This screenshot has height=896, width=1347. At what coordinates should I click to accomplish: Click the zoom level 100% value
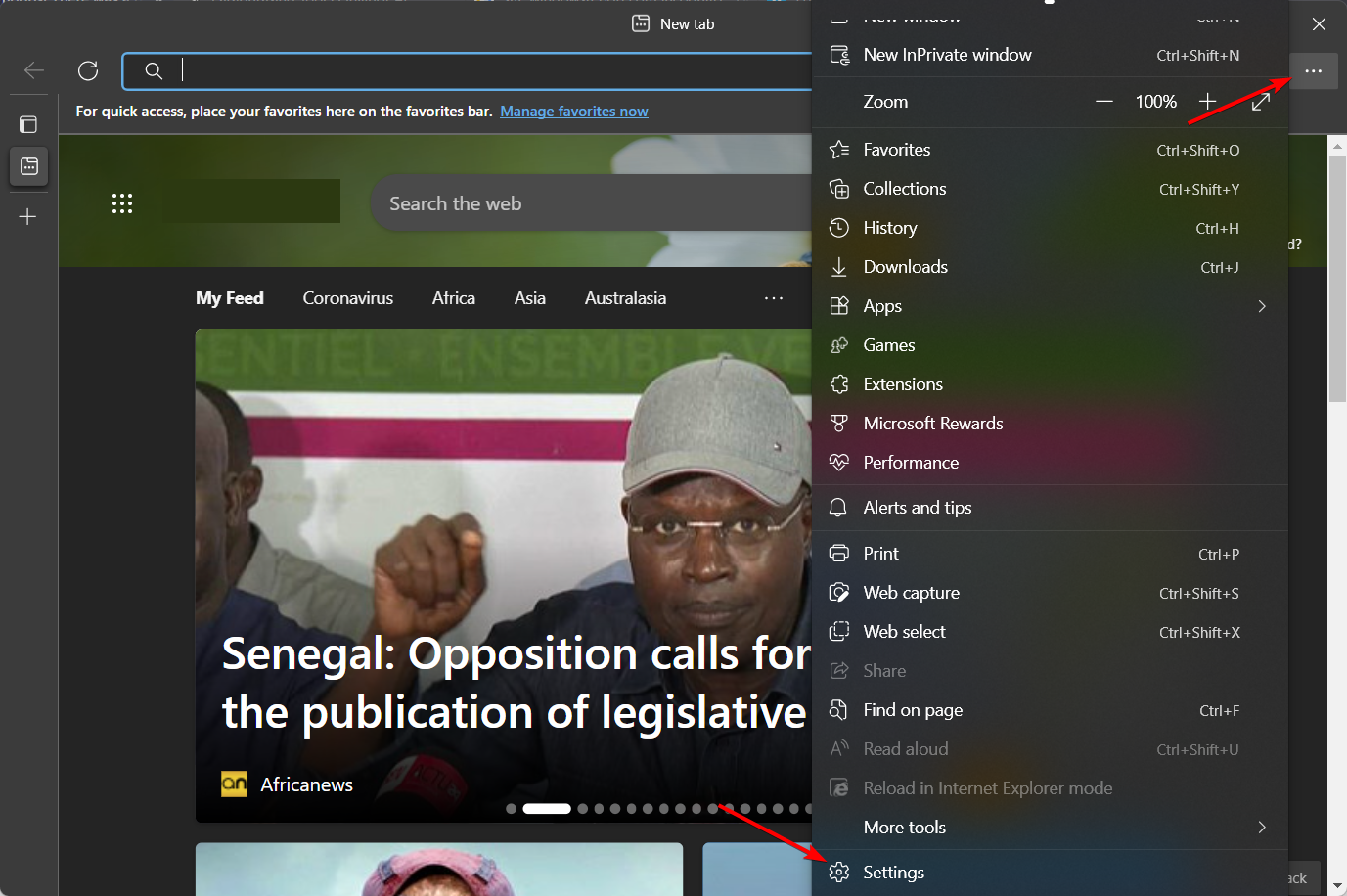click(1156, 102)
